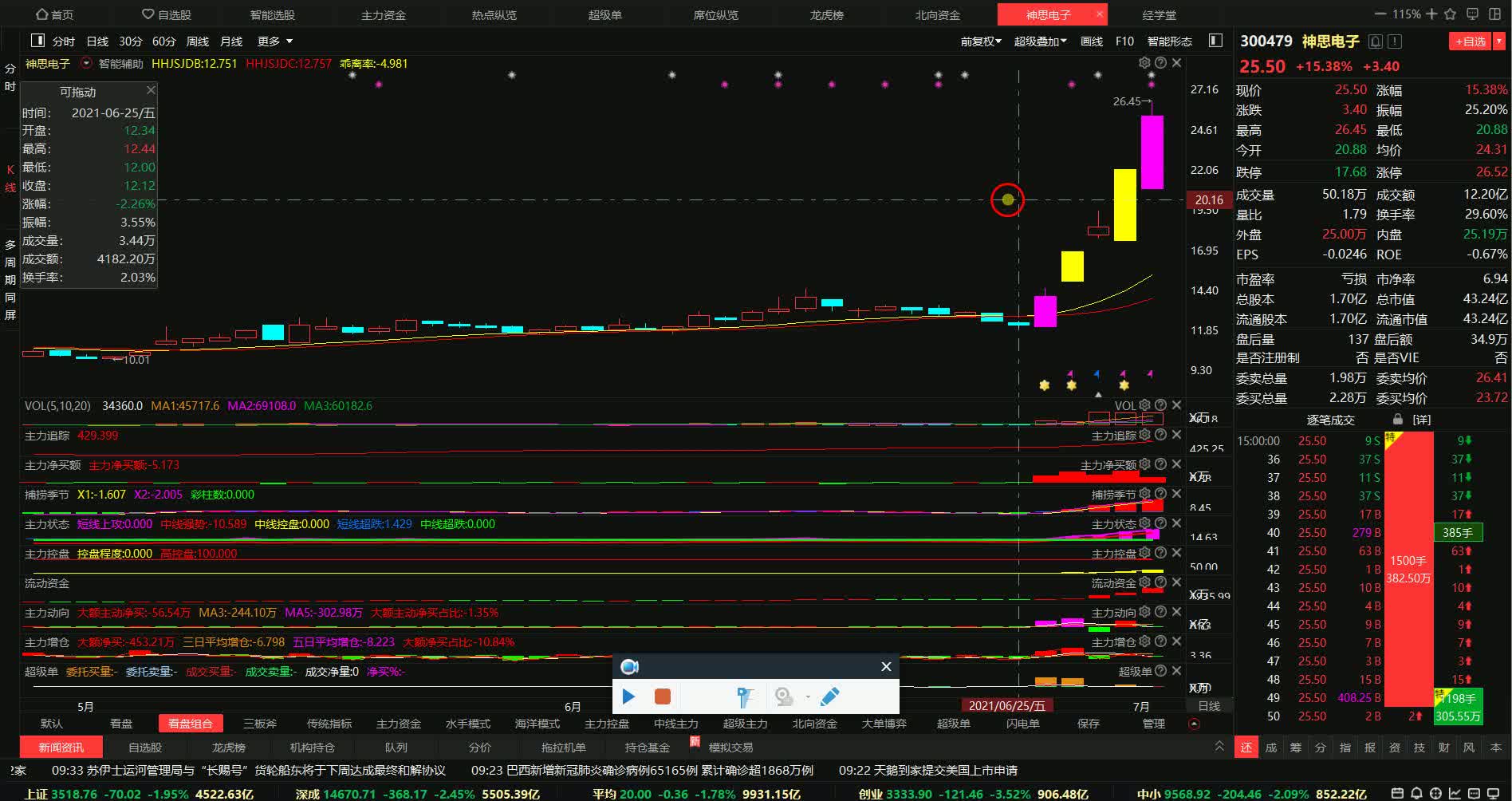The width and height of the screenshot is (1512, 801).
Task: Select the 日线 period tab
Action: [x=97, y=41]
